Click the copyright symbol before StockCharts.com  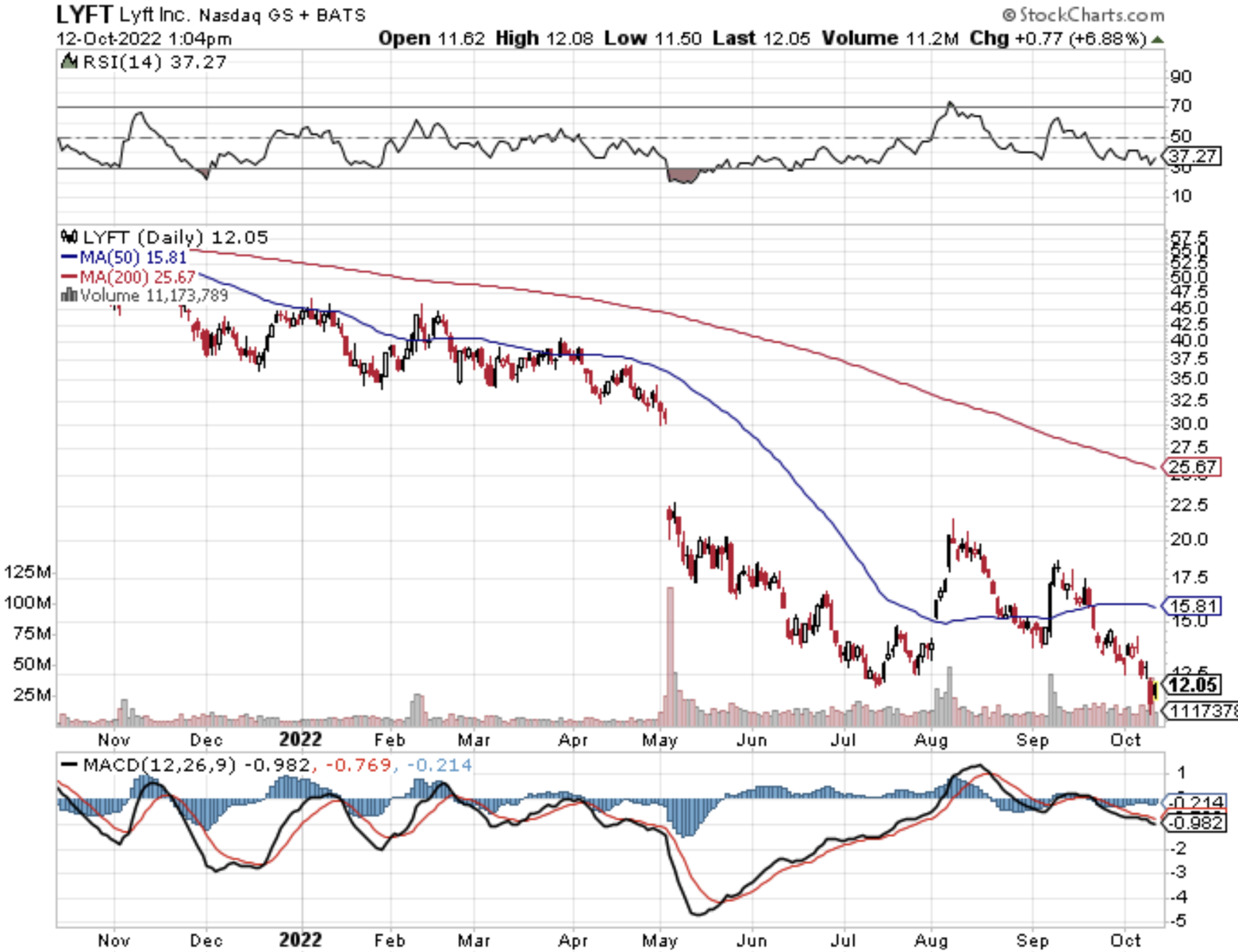1009,15
